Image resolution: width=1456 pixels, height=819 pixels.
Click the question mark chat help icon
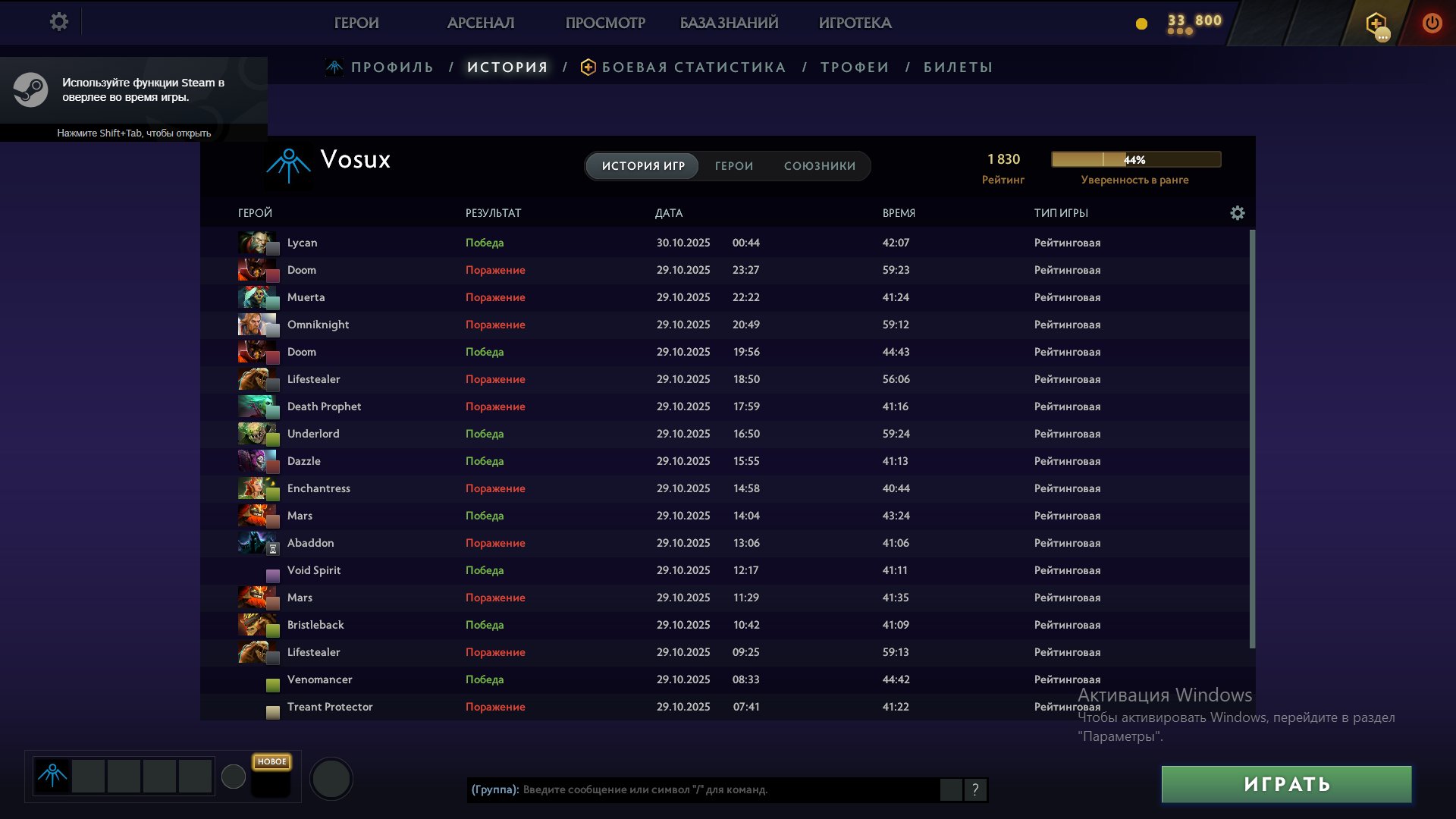975,789
